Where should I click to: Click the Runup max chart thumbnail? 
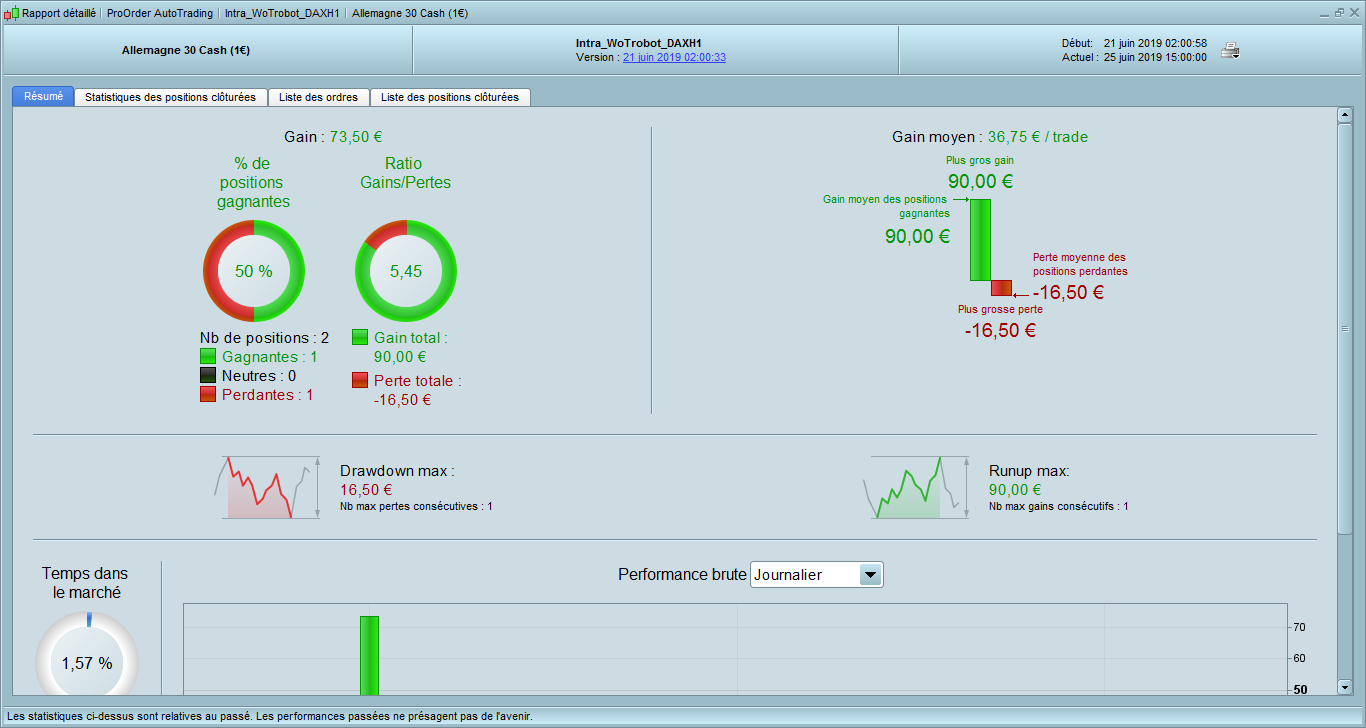[917, 487]
